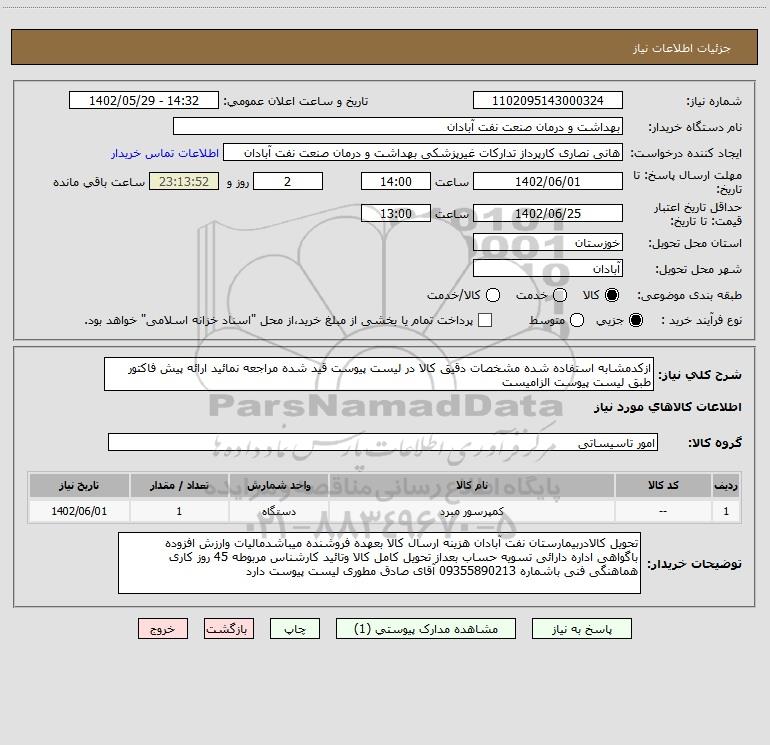Click the کد کالا column header
The image size is (770, 745).
coord(663,485)
